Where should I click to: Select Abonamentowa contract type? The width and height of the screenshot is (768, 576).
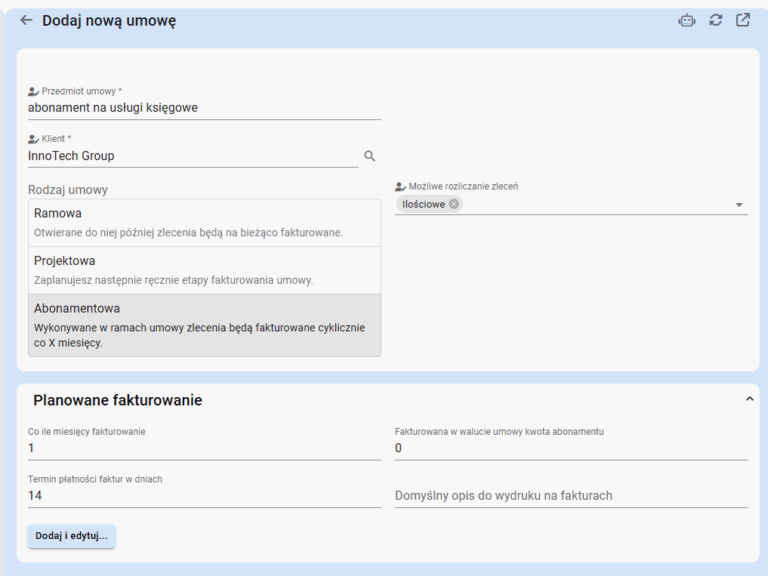tap(205, 325)
